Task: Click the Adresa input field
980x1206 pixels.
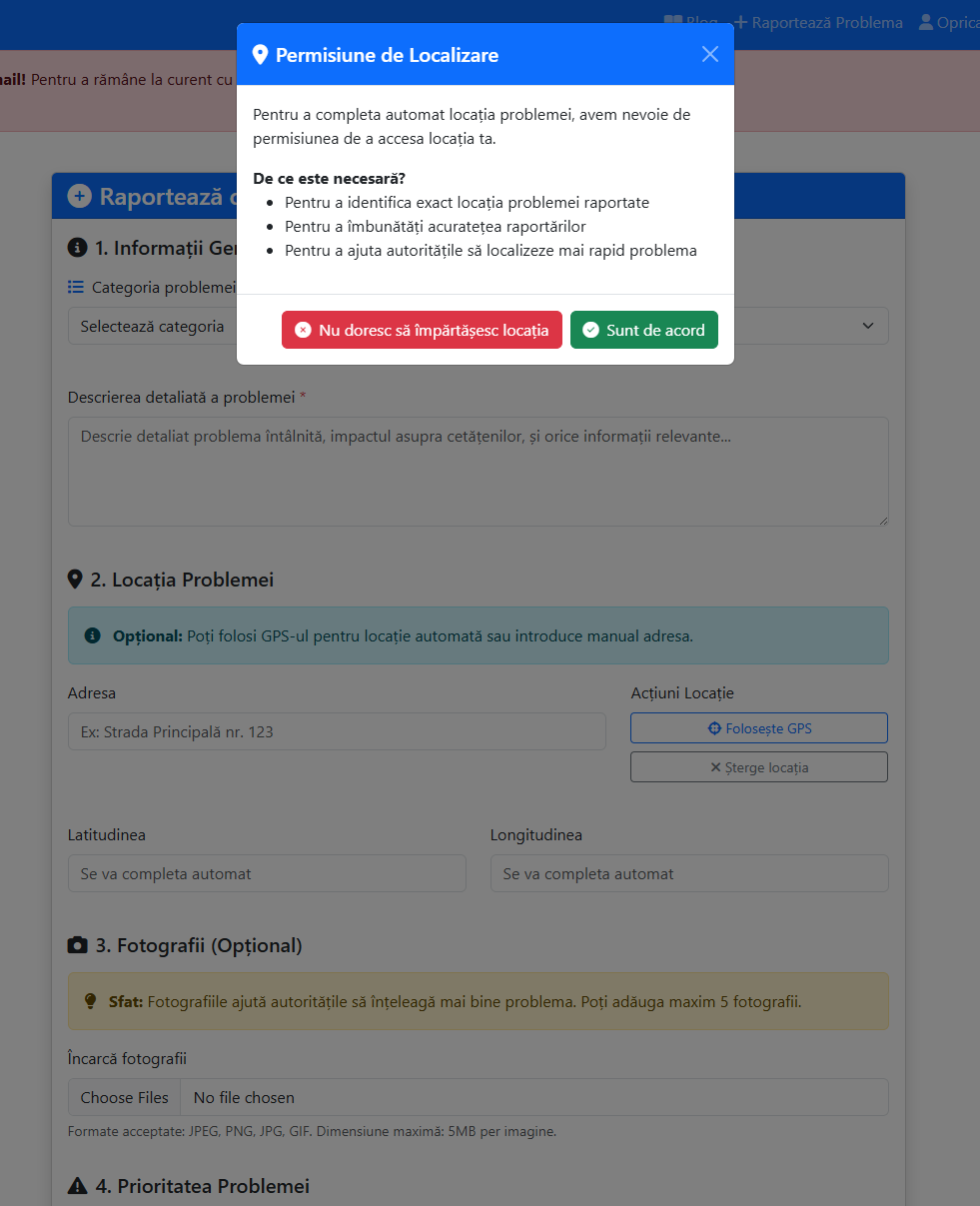Action: click(337, 731)
